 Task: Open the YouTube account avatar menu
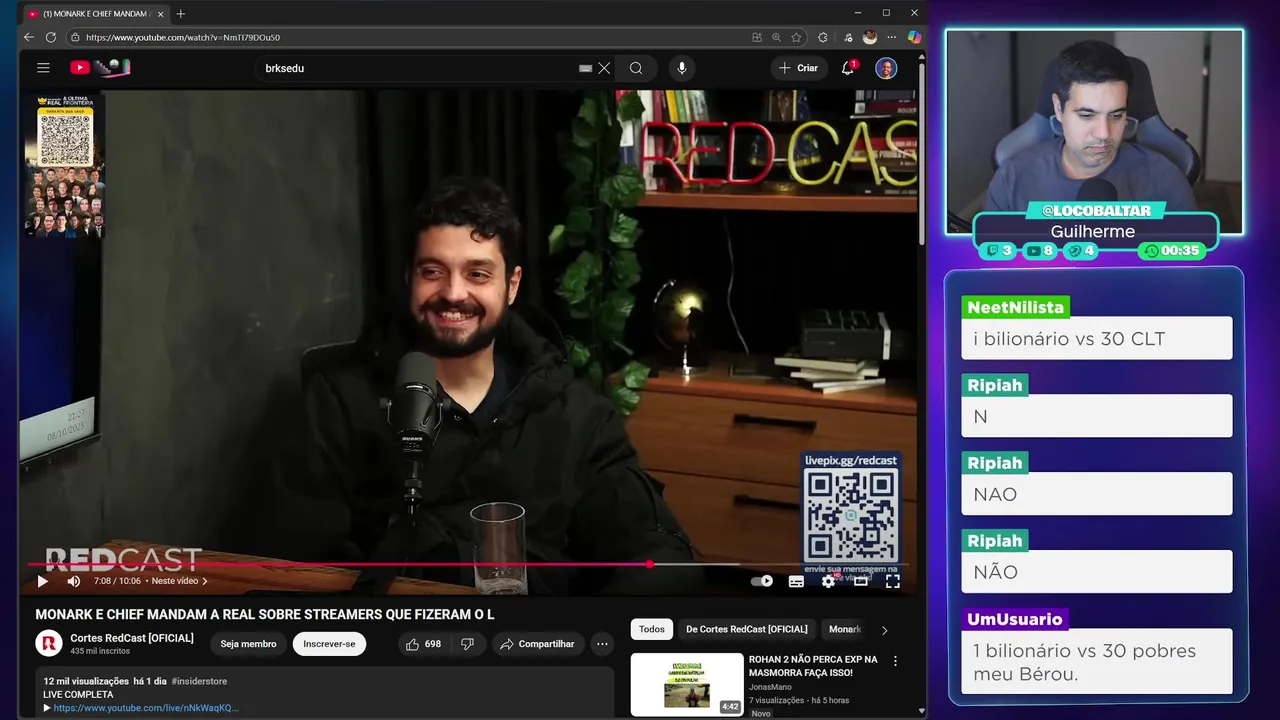point(886,68)
